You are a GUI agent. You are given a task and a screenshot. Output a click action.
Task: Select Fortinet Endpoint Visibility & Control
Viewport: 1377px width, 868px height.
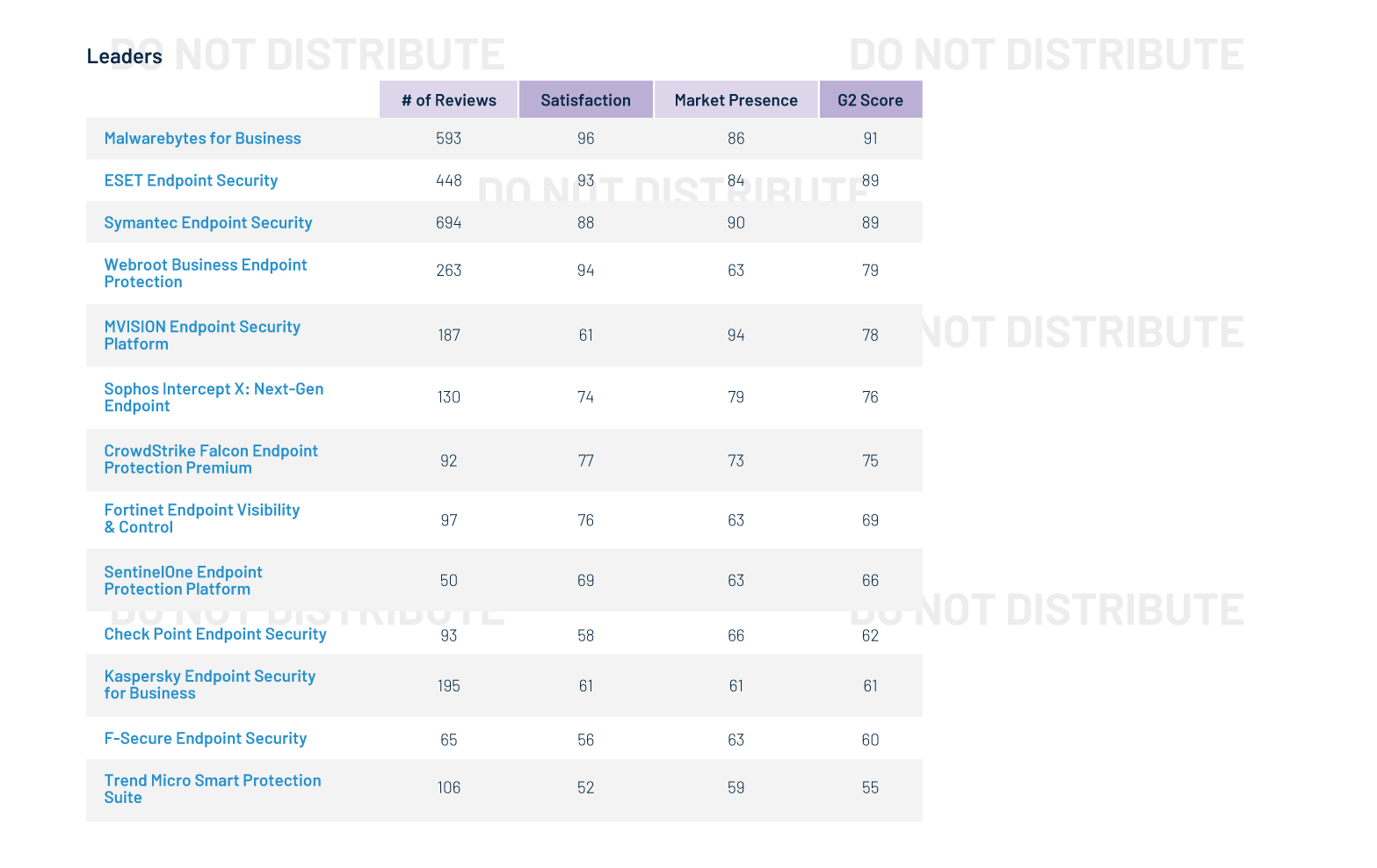[201, 518]
